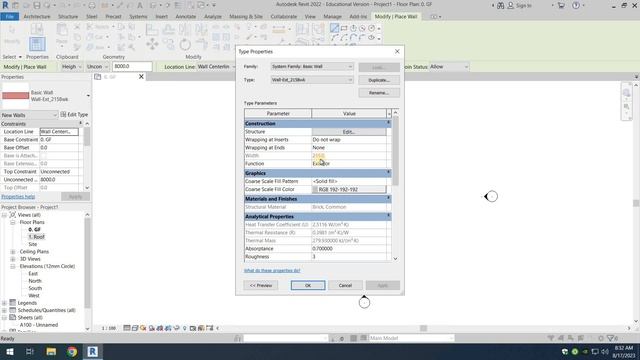This screenshot has height=360, width=640.
Task: Click the Structure Edit button
Action: coord(349,132)
